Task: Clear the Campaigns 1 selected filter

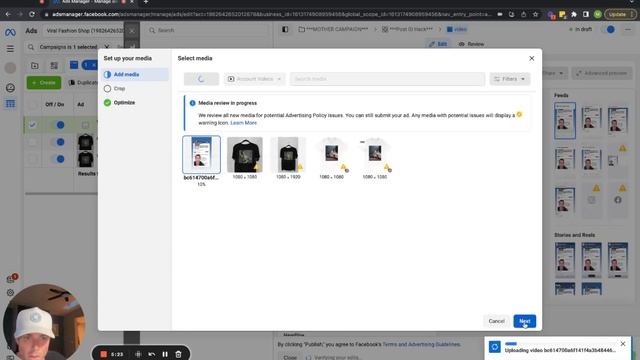Action: [107, 47]
